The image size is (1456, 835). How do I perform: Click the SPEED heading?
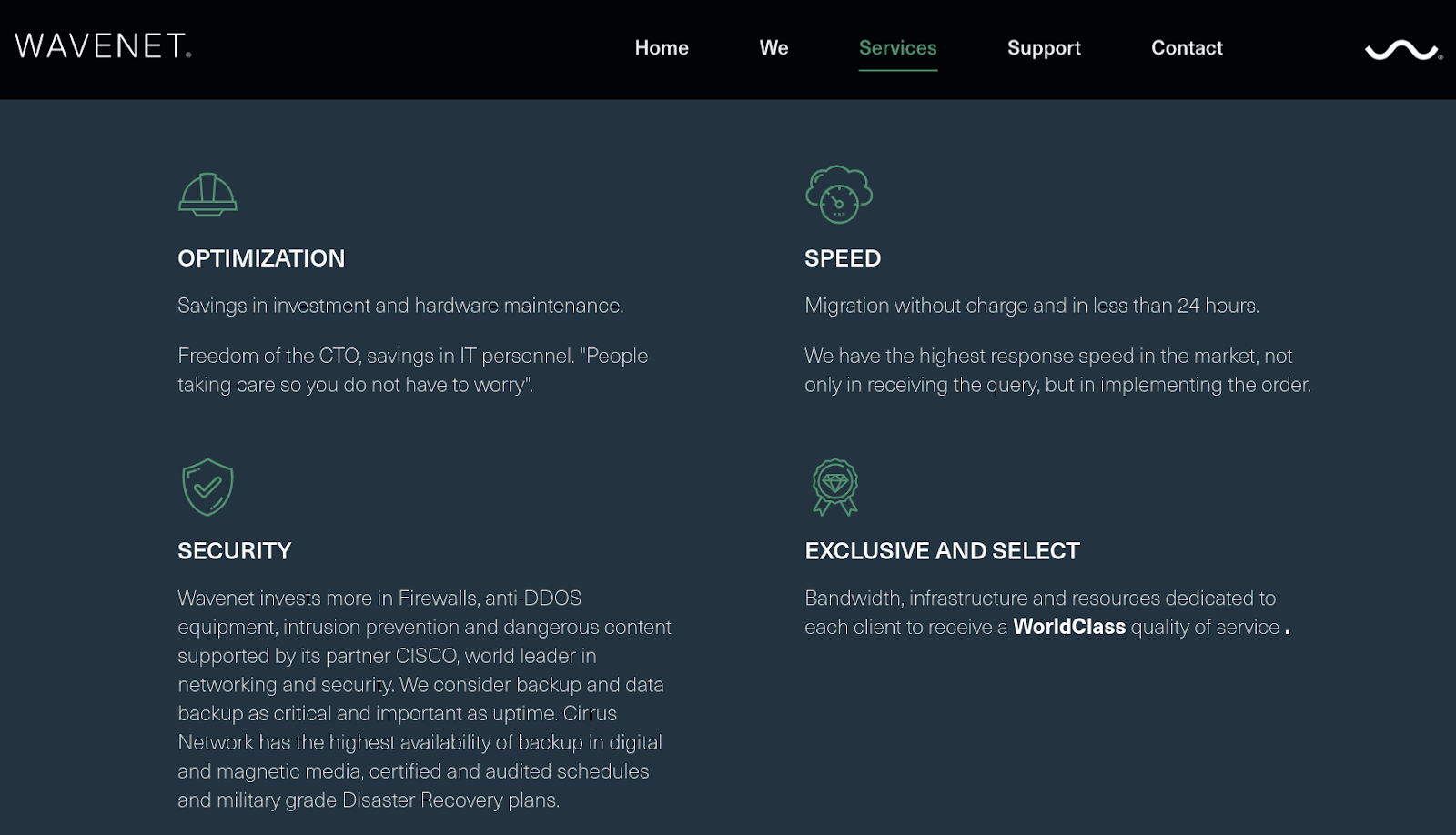[843, 258]
